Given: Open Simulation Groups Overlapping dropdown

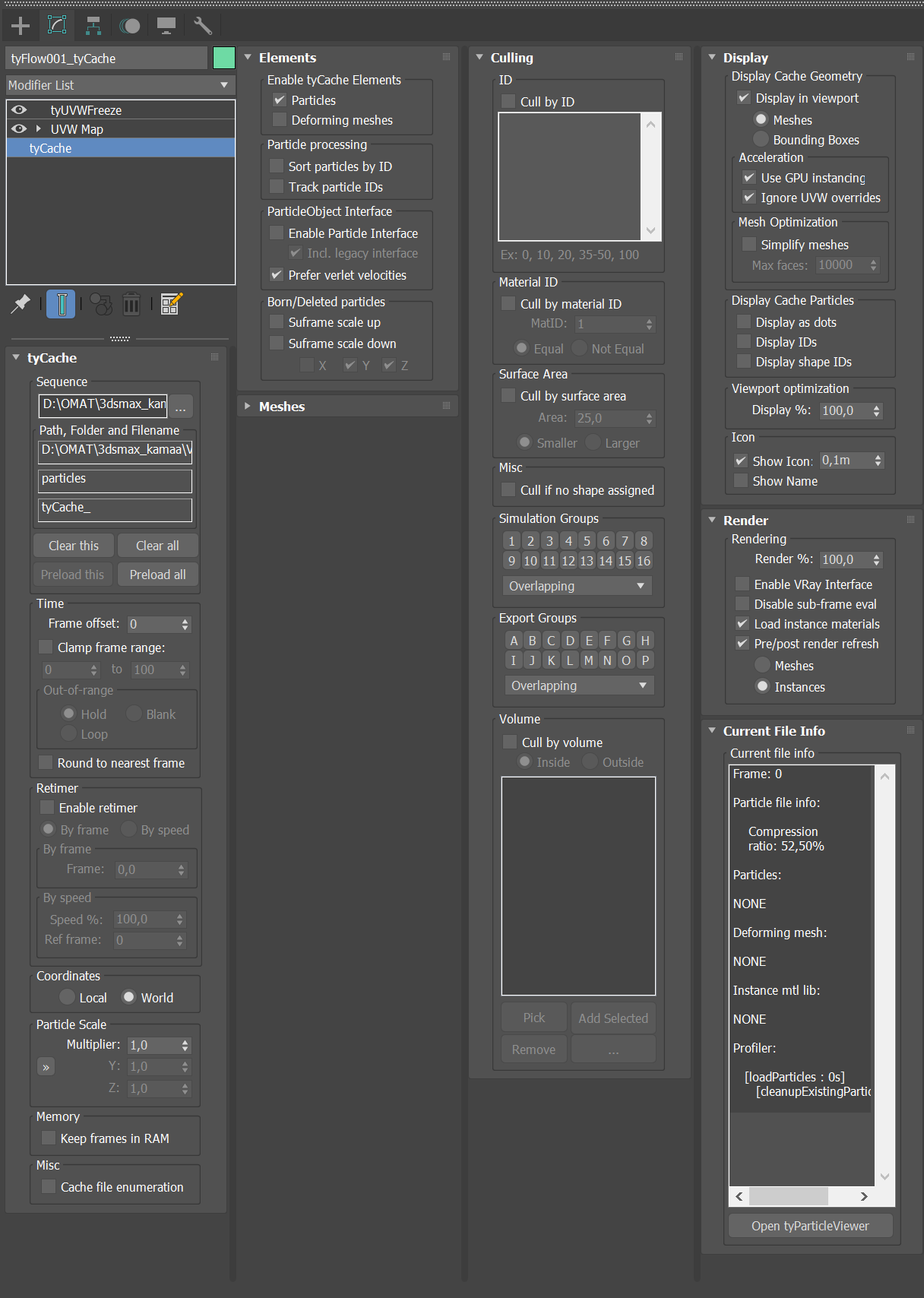Looking at the screenshot, I should [577, 586].
